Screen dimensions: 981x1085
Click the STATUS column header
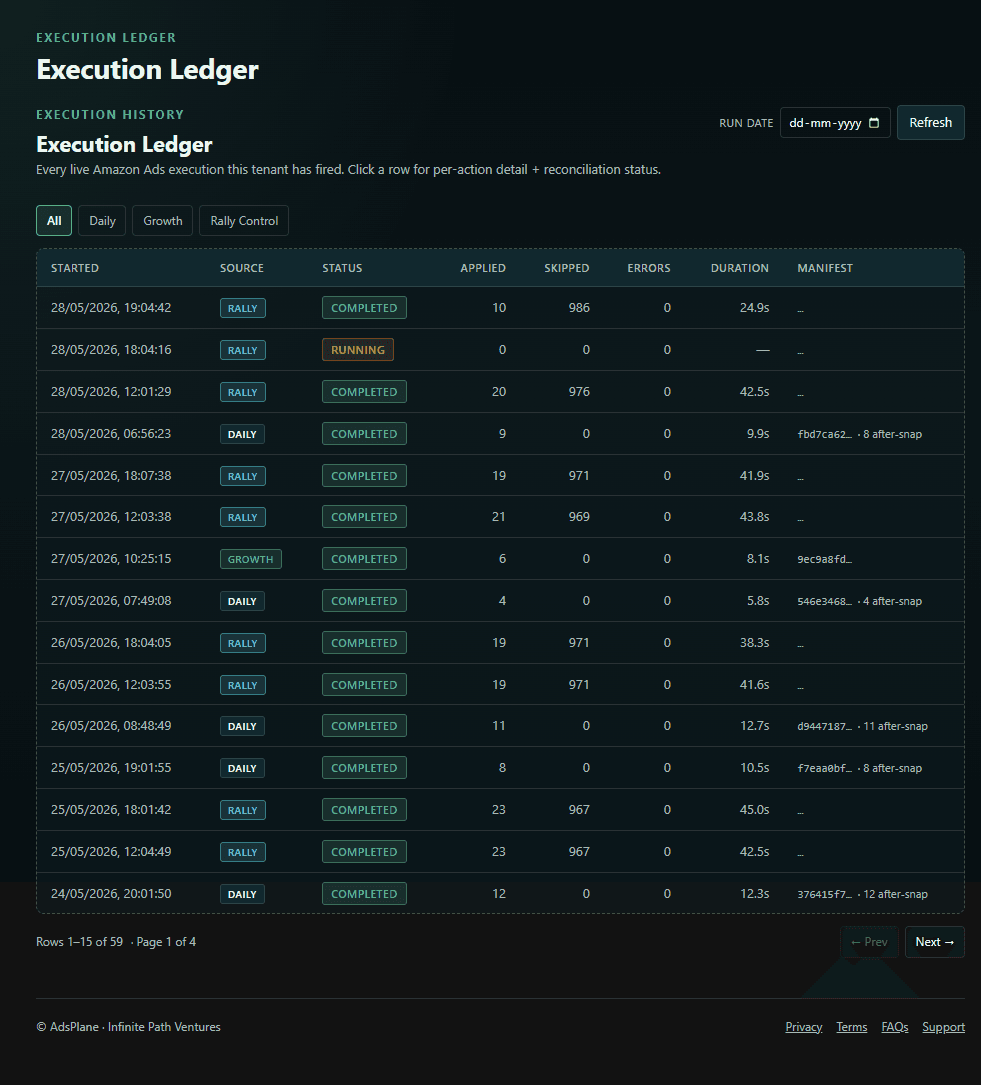click(342, 268)
